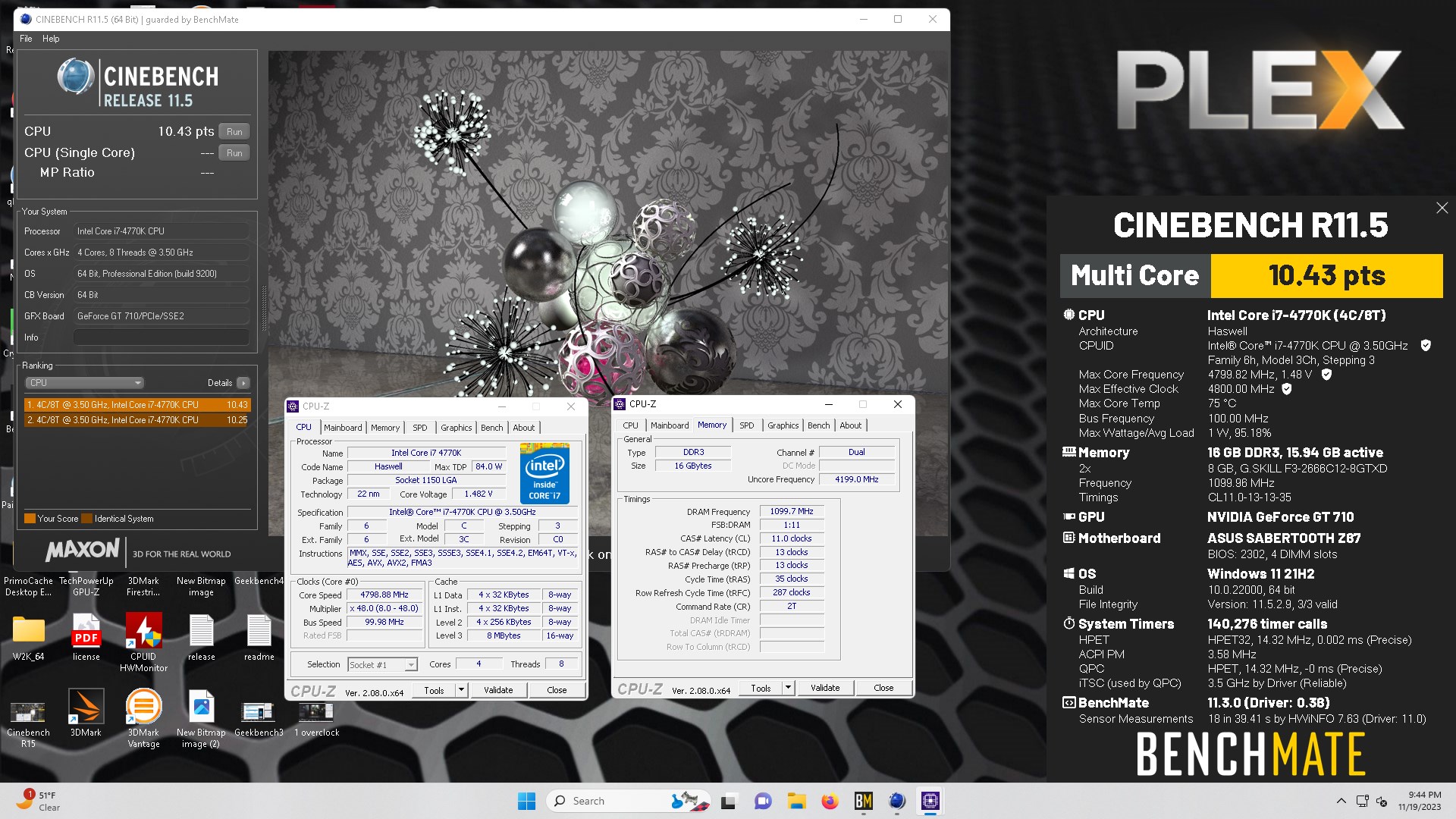The width and height of the screenshot is (1456, 819).
Task: Run the CPU benchmark in Cinebench
Action: 234,132
